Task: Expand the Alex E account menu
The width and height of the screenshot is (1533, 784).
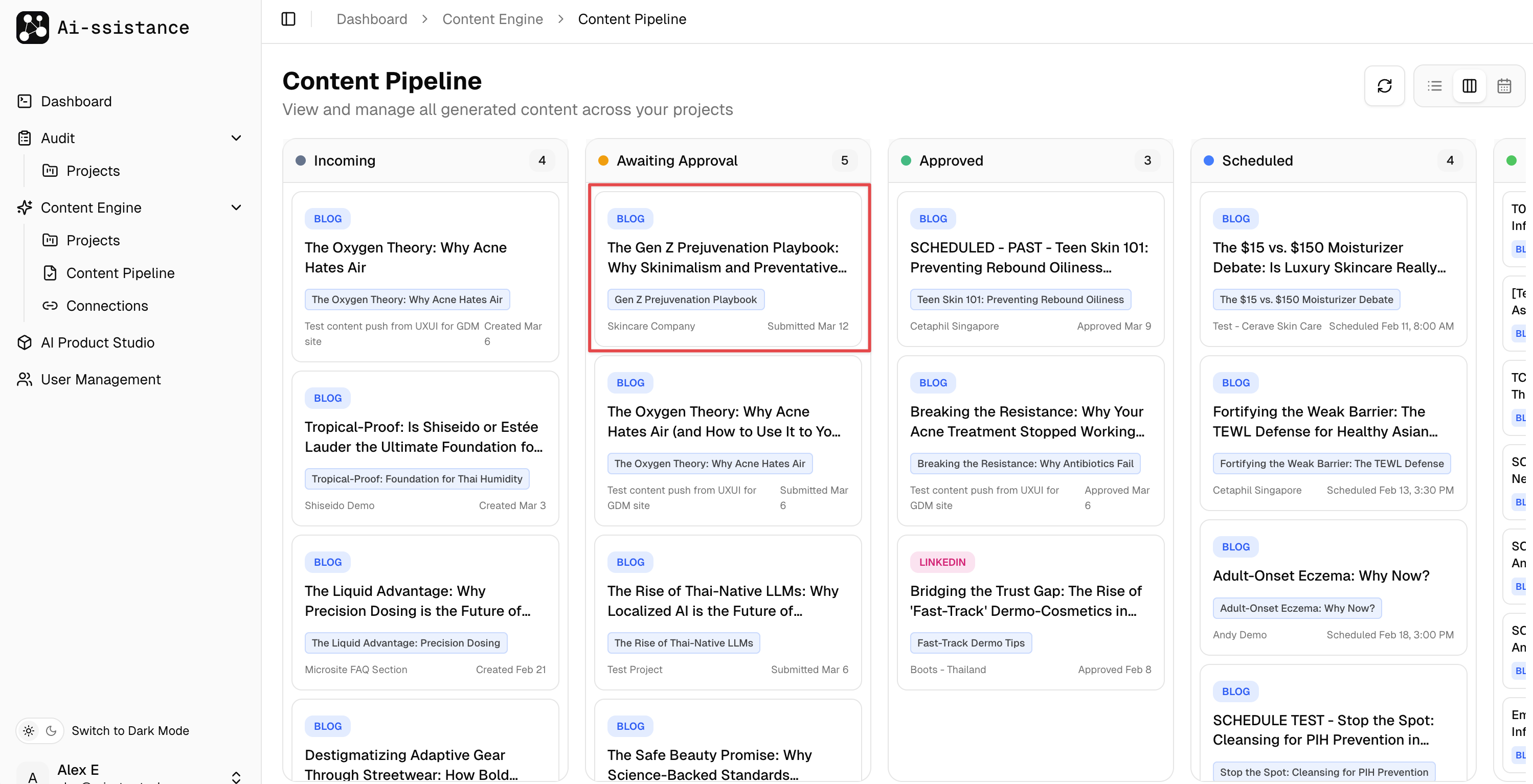Action: click(236, 776)
